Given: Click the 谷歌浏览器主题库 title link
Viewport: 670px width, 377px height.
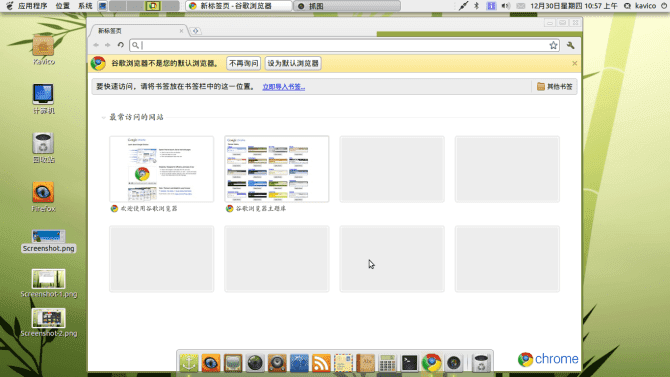Looking at the screenshot, I should click(261, 209).
